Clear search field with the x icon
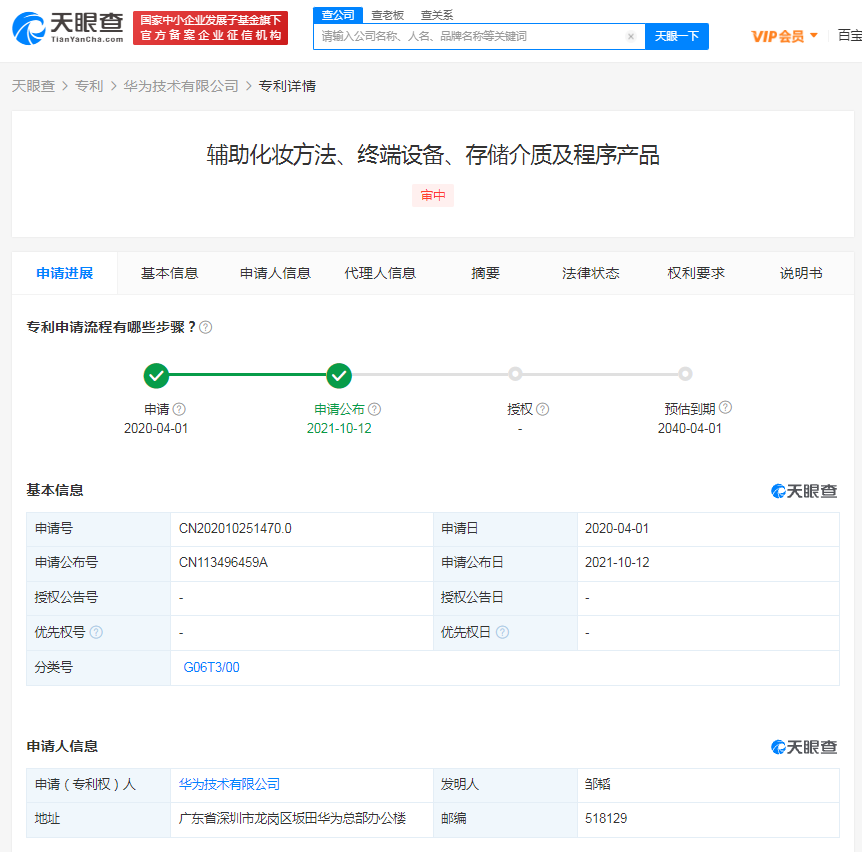The image size is (862, 852). tap(631, 36)
